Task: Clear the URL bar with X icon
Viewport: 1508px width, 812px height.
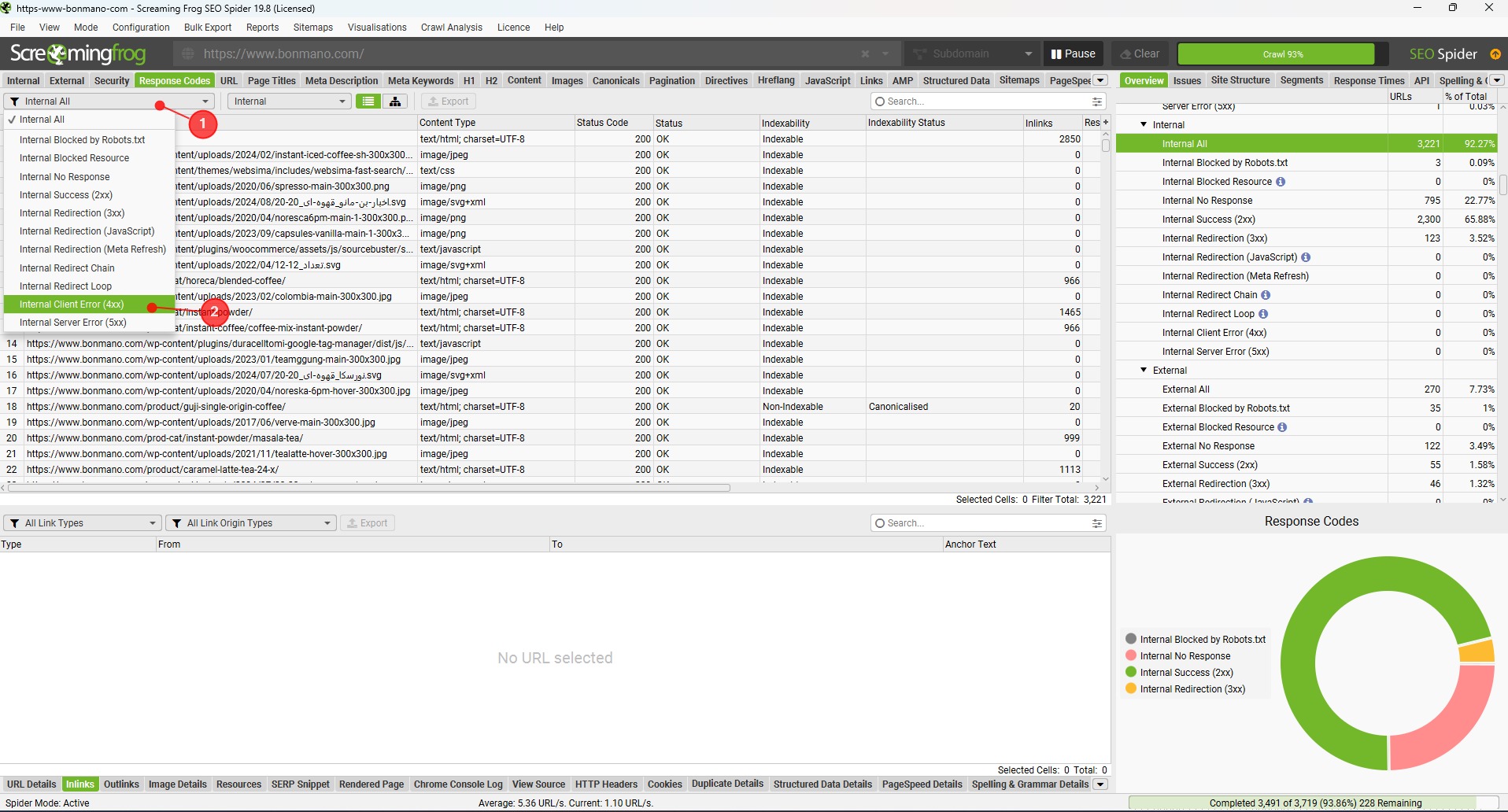Action: pos(865,54)
